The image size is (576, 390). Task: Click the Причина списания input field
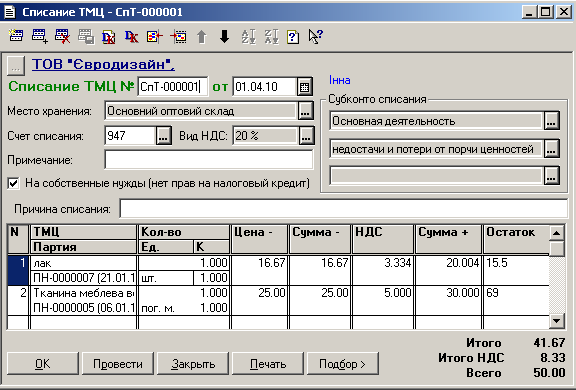point(344,209)
